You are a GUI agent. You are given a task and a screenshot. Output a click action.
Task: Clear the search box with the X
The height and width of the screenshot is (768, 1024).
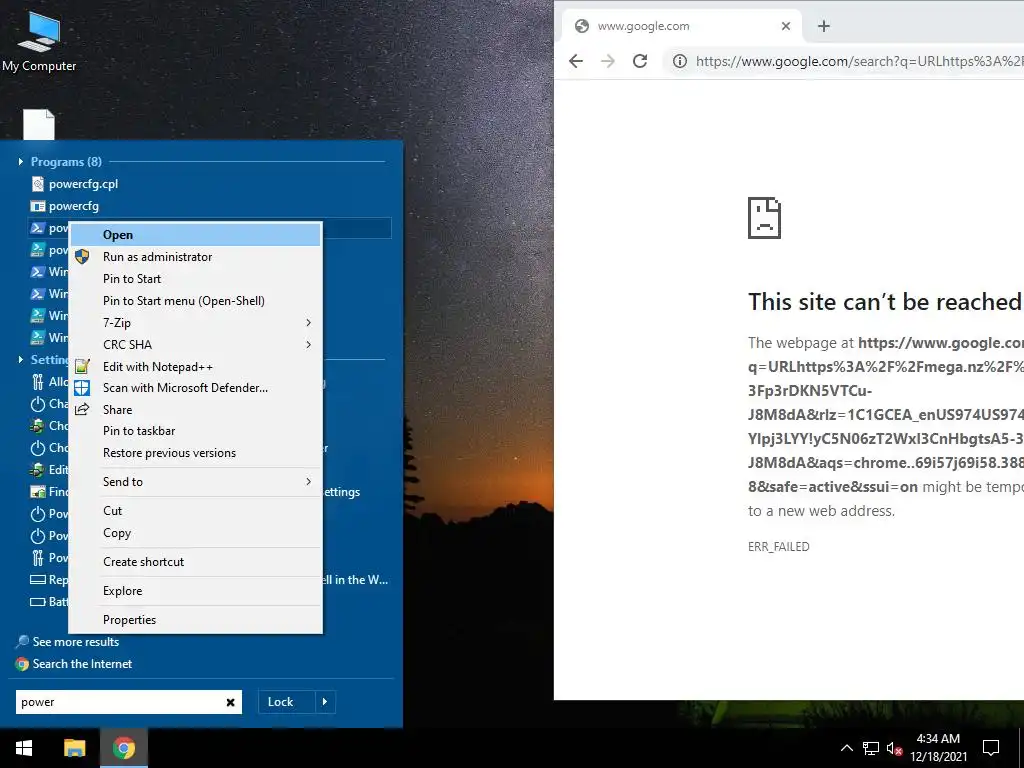click(x=231, y=702)
